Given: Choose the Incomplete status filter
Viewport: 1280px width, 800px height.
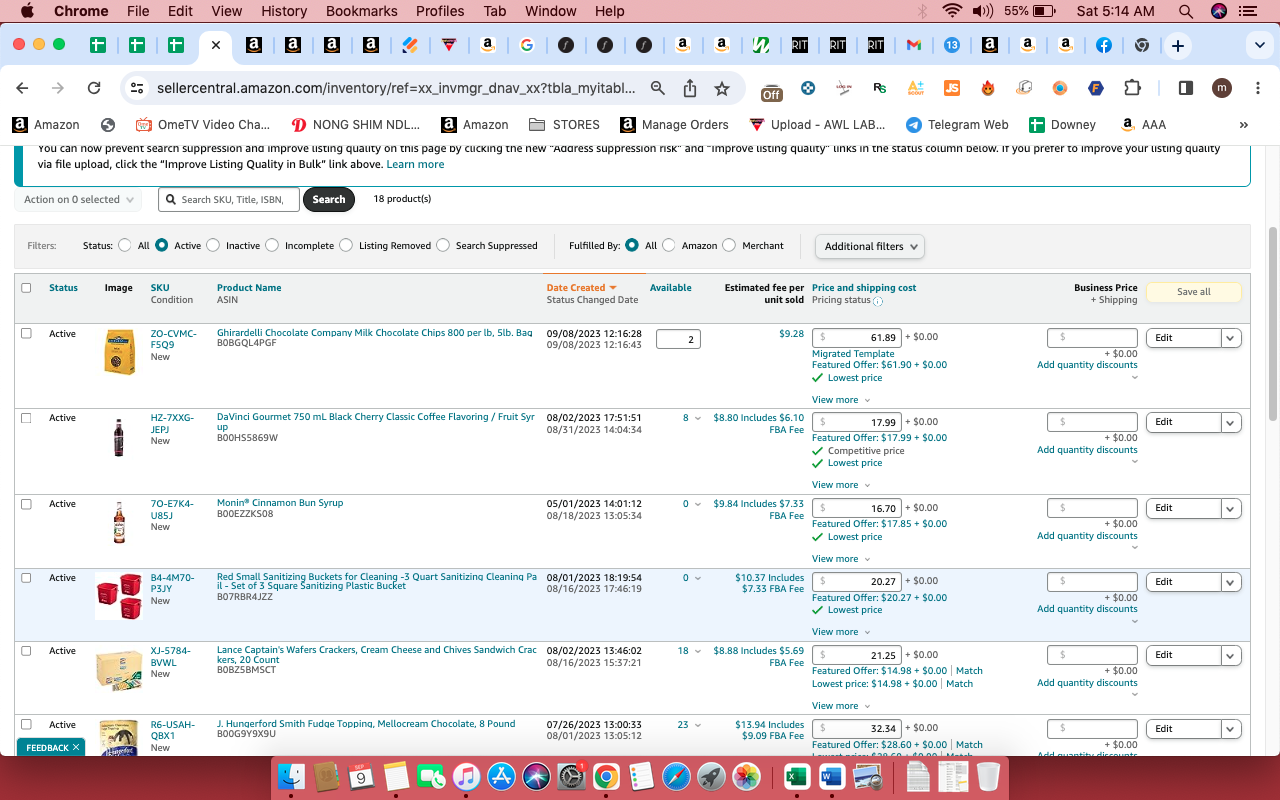Looking at the screenshot, I should click(272, 245).
